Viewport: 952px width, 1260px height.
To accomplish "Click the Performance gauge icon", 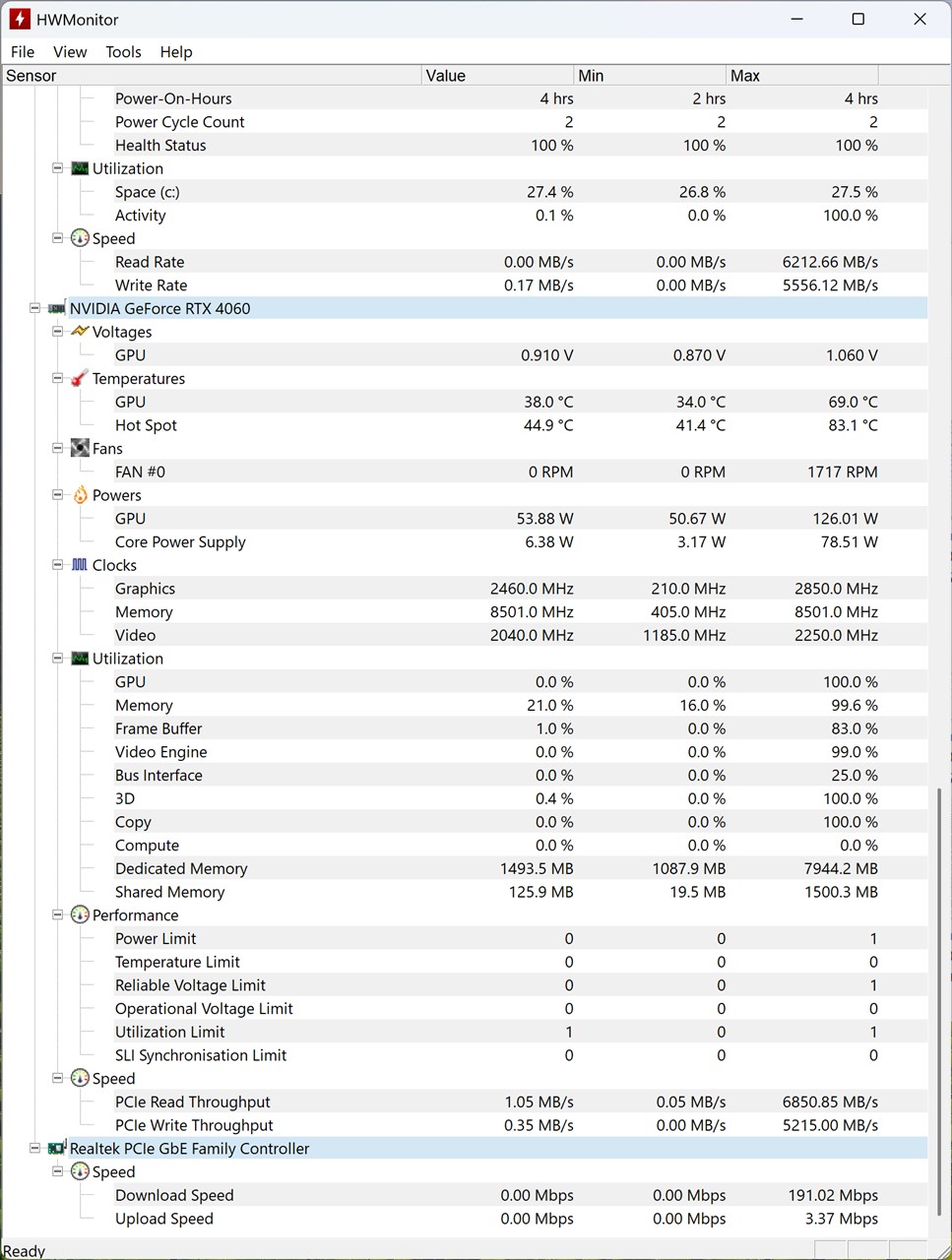I will [80, 915].
